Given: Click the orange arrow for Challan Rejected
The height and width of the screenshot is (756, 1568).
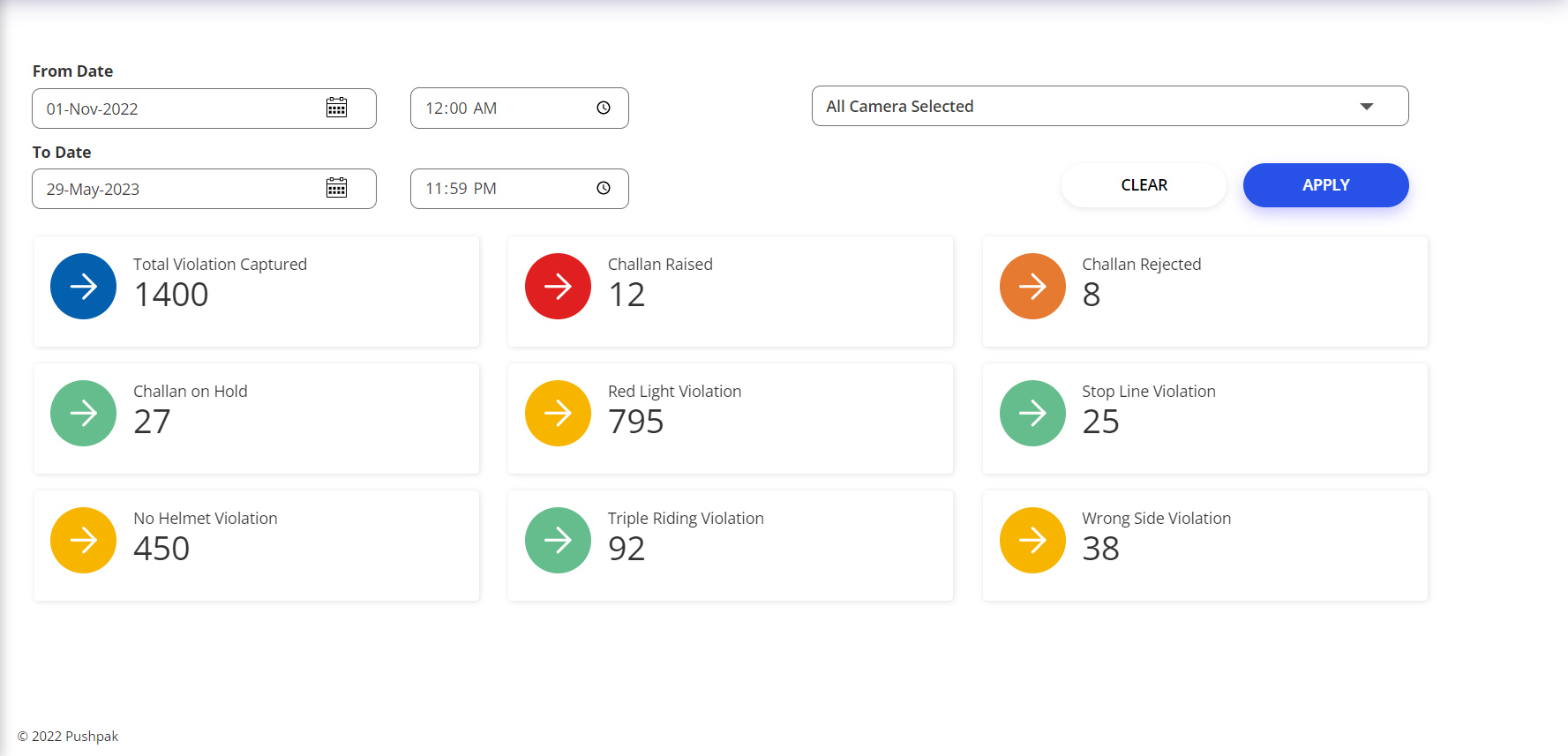Looking at the screenshot, I should tap(1032, 287).
